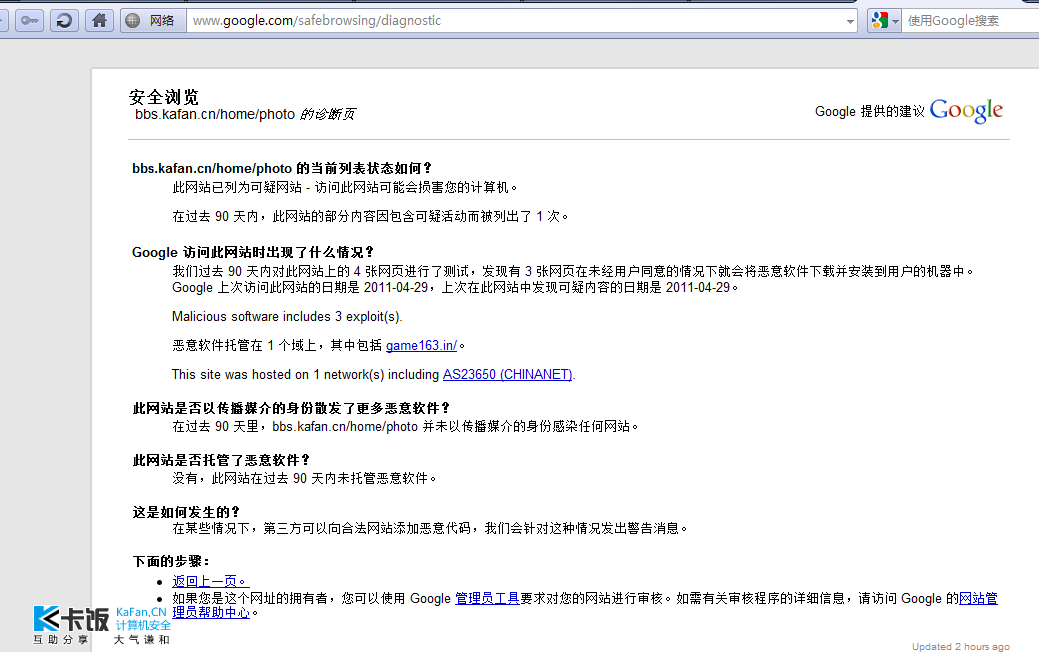
Task: Open the AS23650 (CHINANET) link
Action: [x=508, y=374]
